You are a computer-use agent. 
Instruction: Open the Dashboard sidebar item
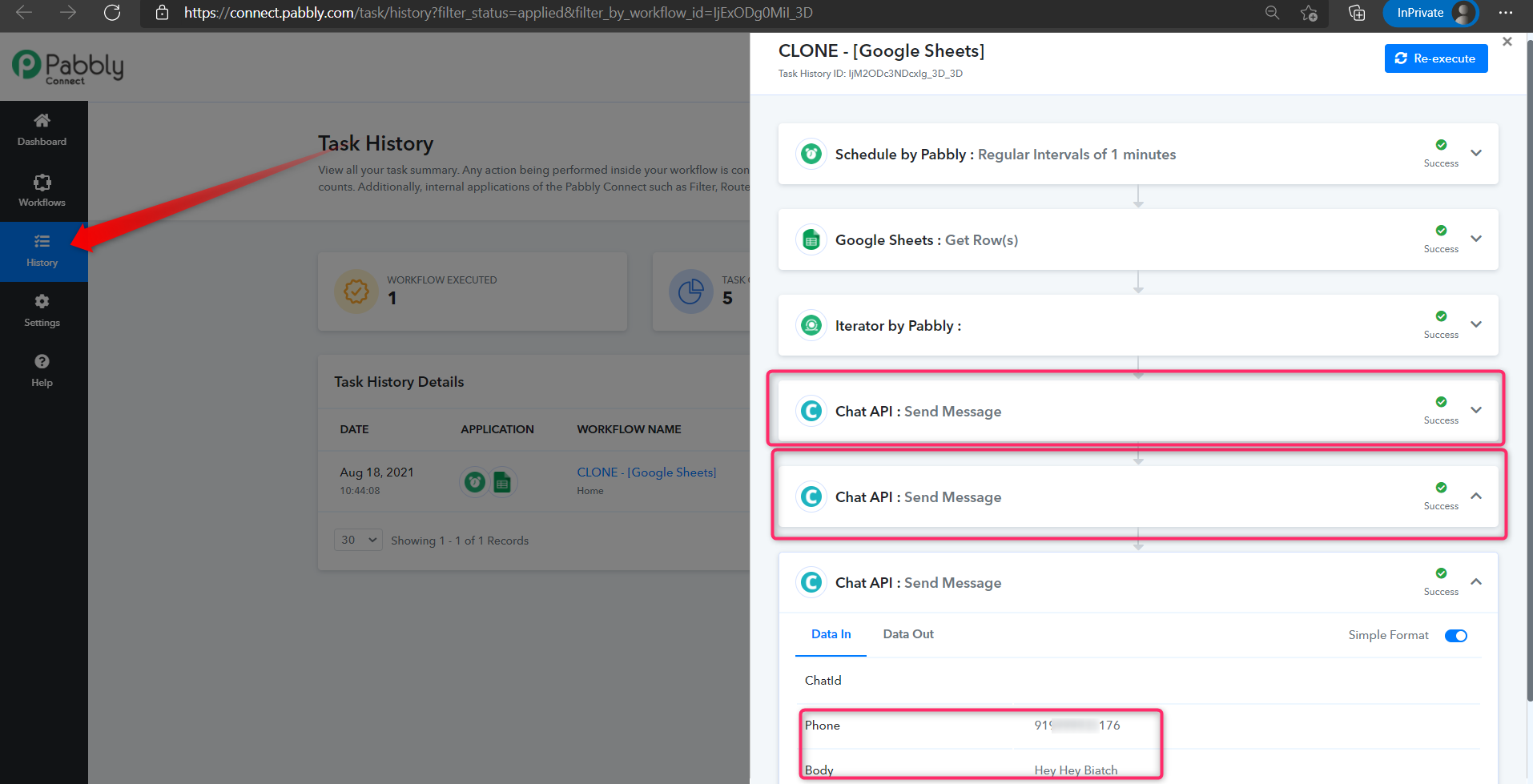click(x=42, y=131)
